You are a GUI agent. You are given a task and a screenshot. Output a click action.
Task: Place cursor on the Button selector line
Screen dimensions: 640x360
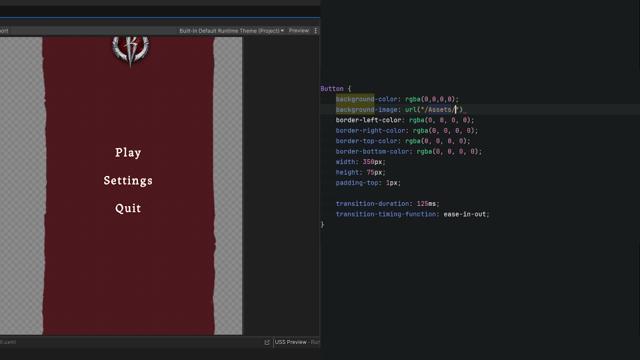click(336, 89)
